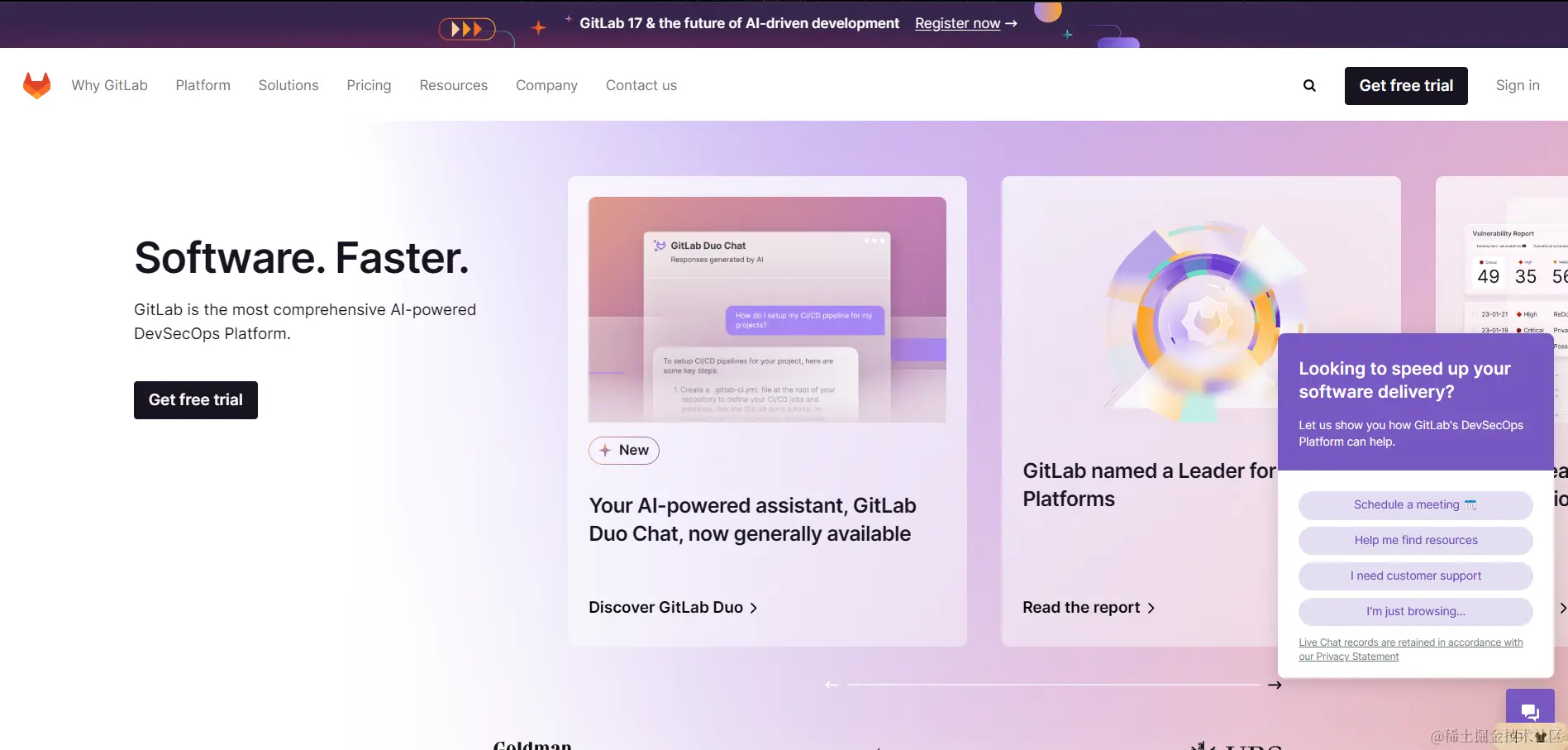Open the Solutions dropdown menu
Viewport: 1568px width, 750px height.
tap(288, 85)
